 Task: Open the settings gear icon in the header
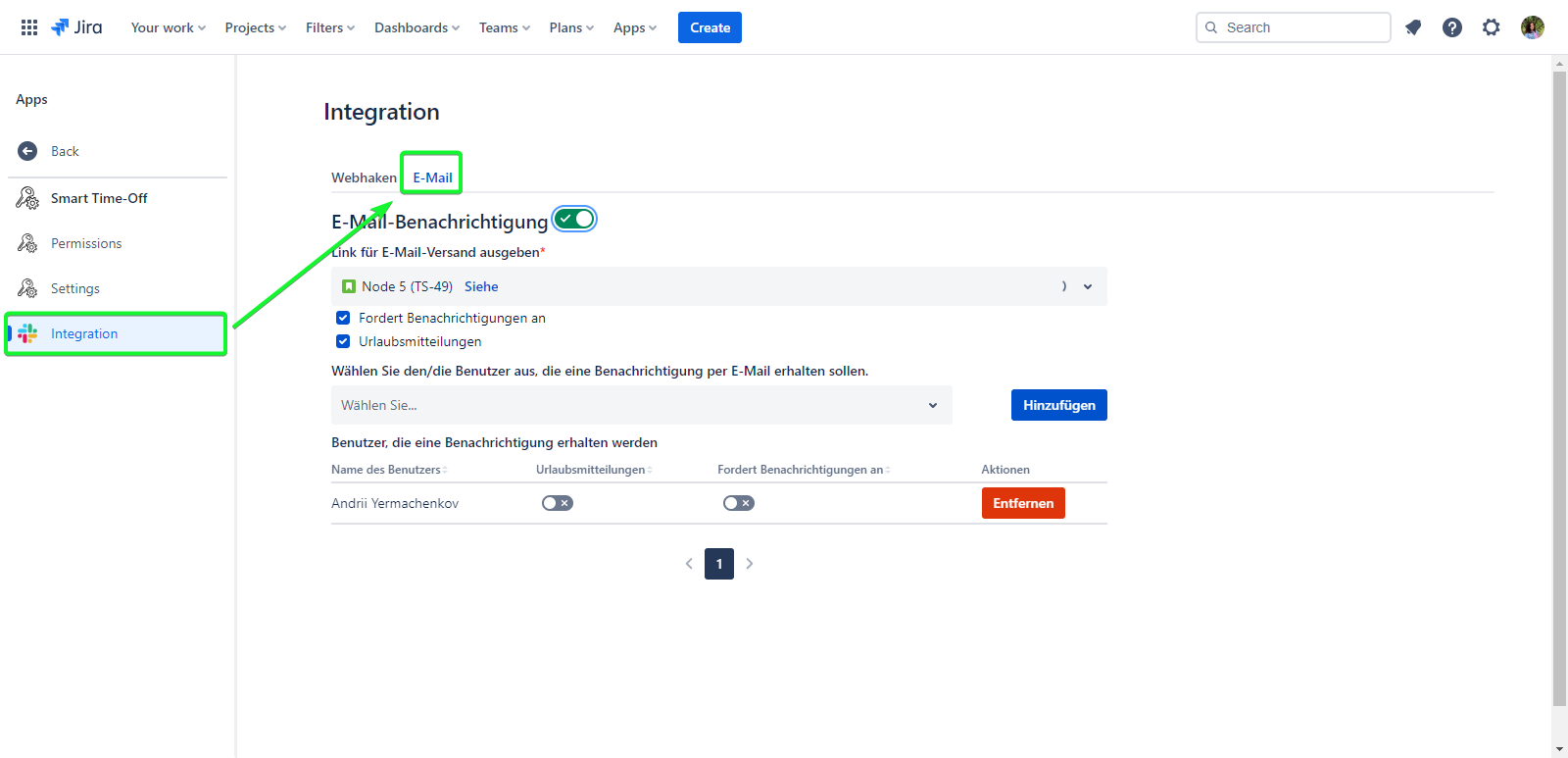1492,27
